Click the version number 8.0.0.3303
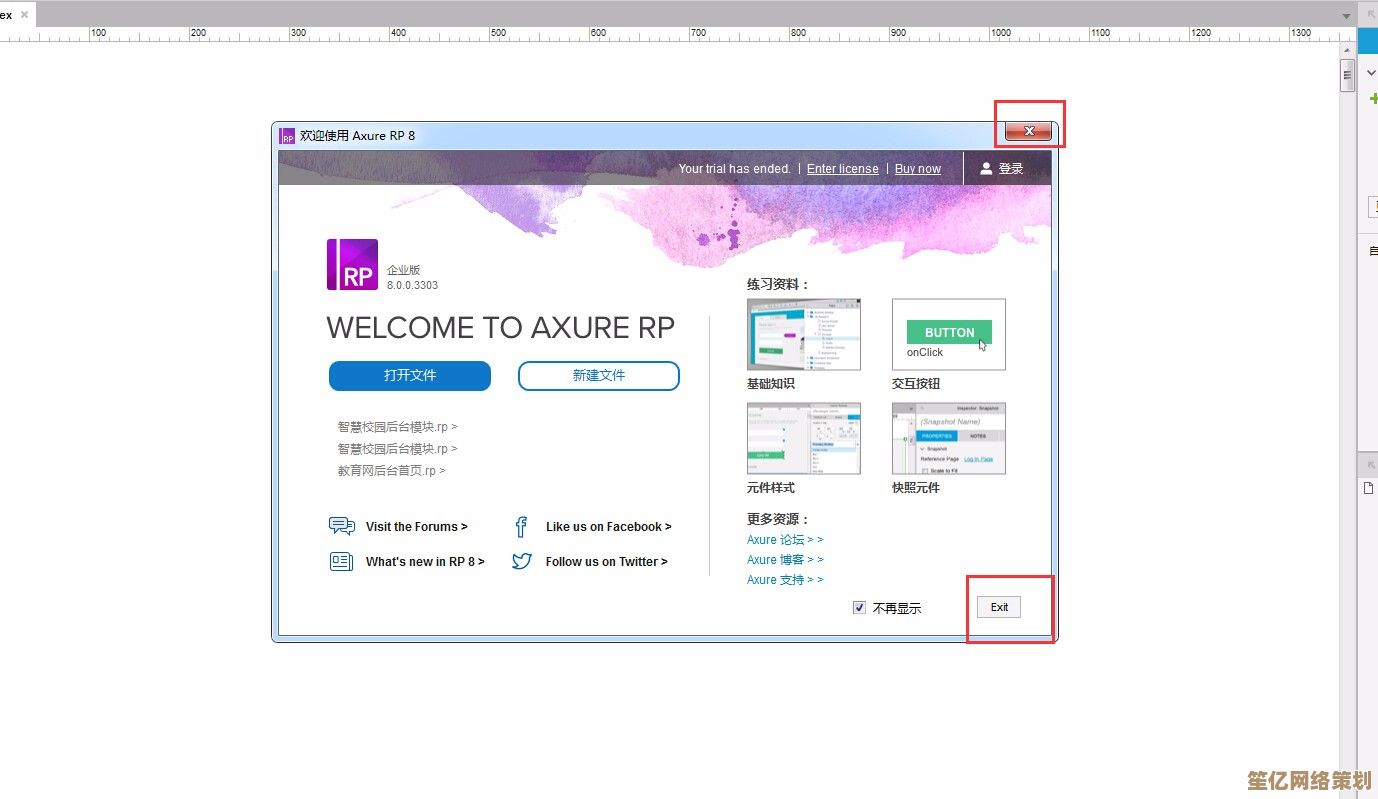The height and width of the screenshot is (799, 1378). click(x=412, y=285)
